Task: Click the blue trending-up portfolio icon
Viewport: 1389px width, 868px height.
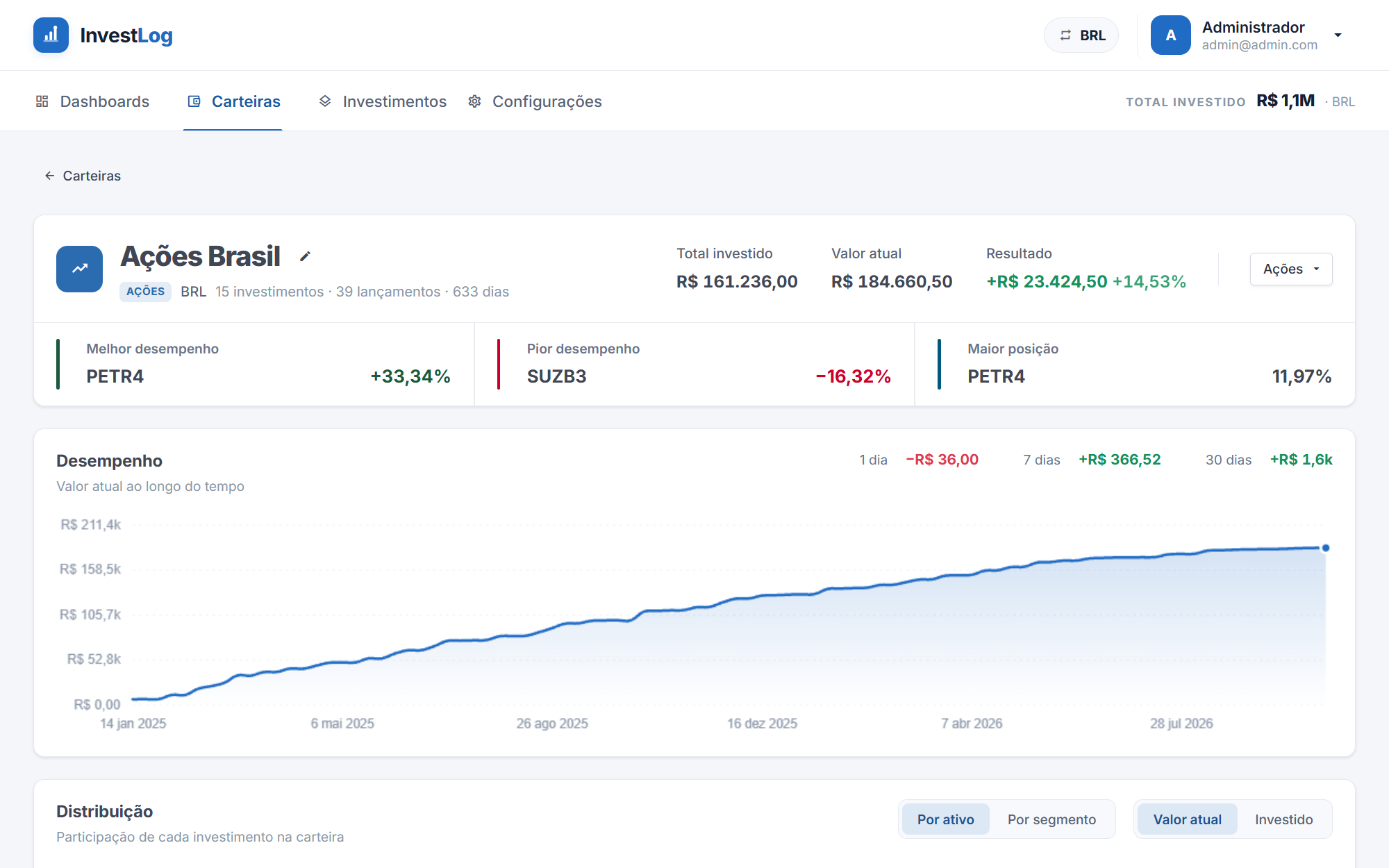Action: coord(79,269)
